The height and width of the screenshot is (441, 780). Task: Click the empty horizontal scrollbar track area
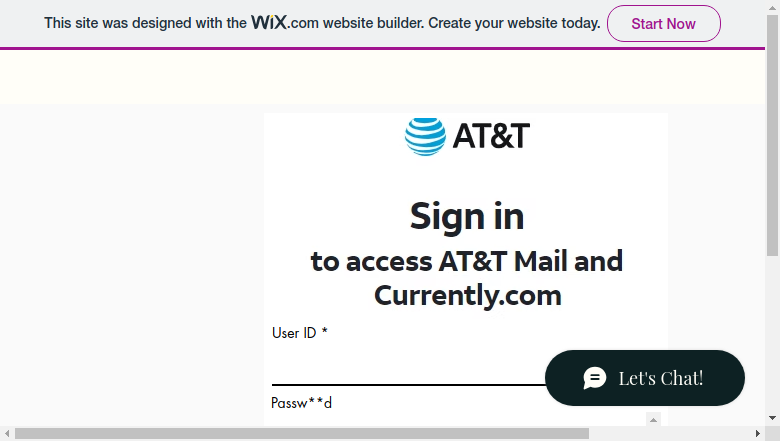(670, 434)
